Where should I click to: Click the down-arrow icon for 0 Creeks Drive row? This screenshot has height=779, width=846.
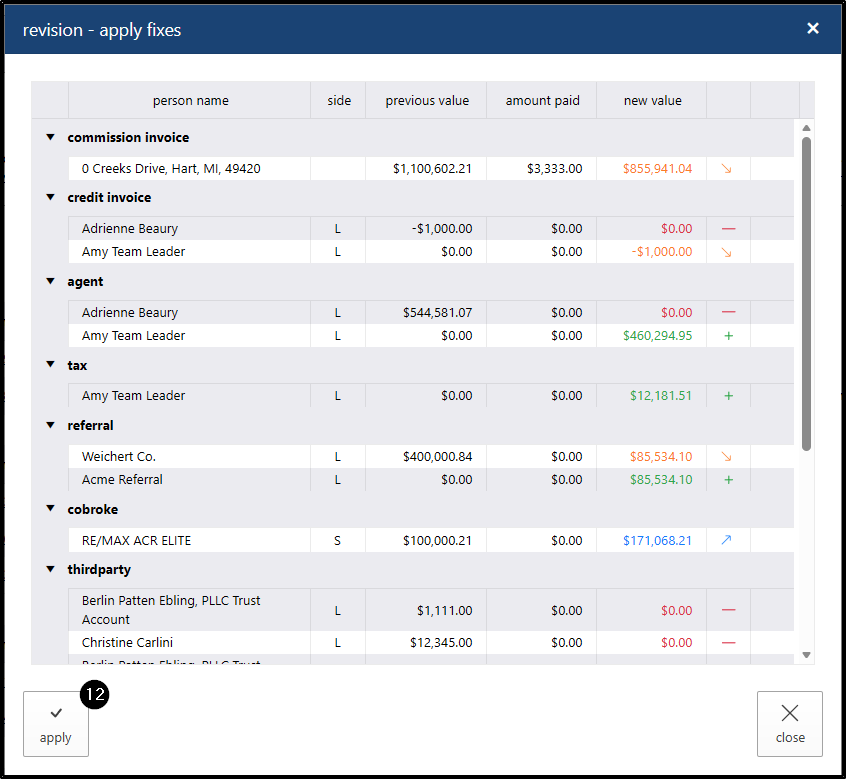coord(727,169)
